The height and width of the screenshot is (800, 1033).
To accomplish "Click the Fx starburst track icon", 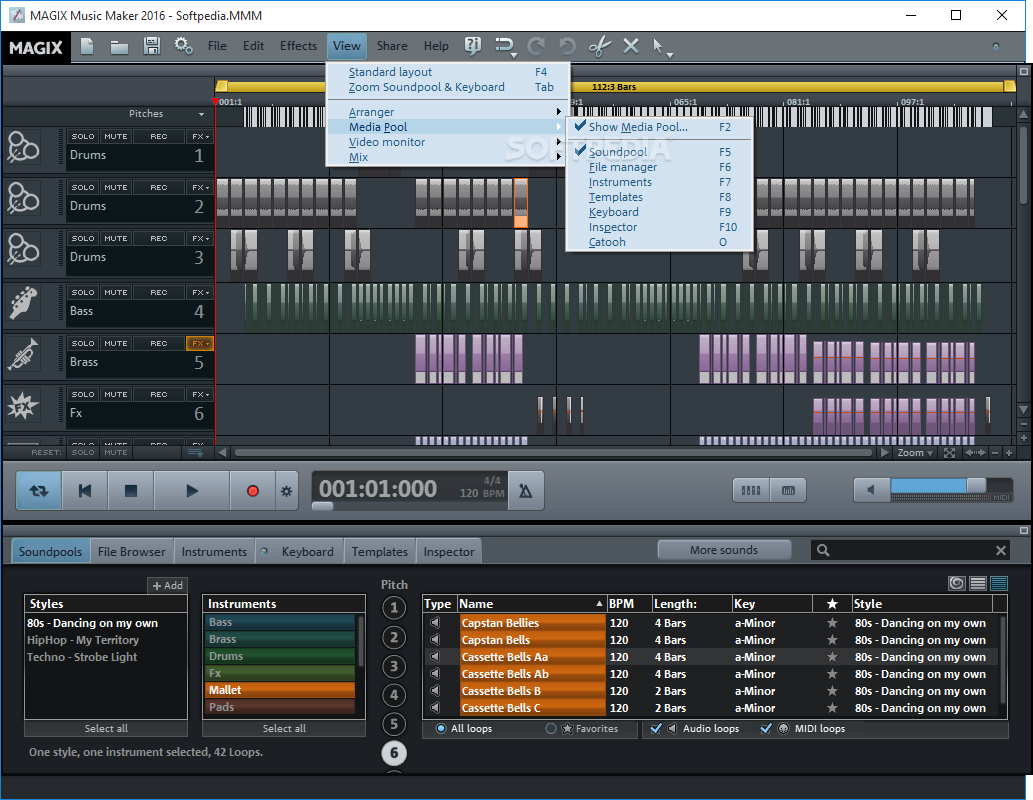I will (x=23, y=406).
